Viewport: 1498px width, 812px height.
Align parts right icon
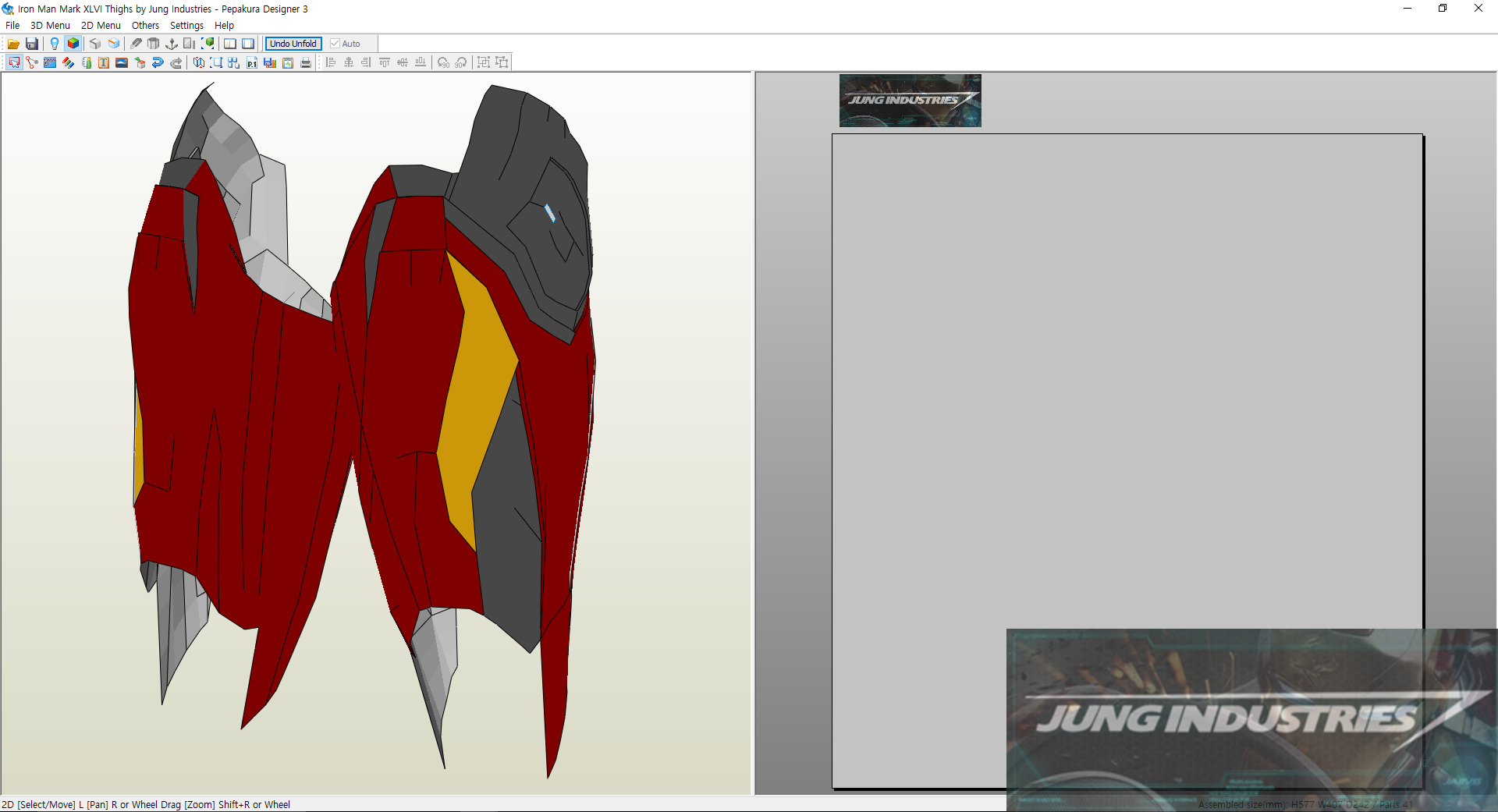click(x=367, y=62)
